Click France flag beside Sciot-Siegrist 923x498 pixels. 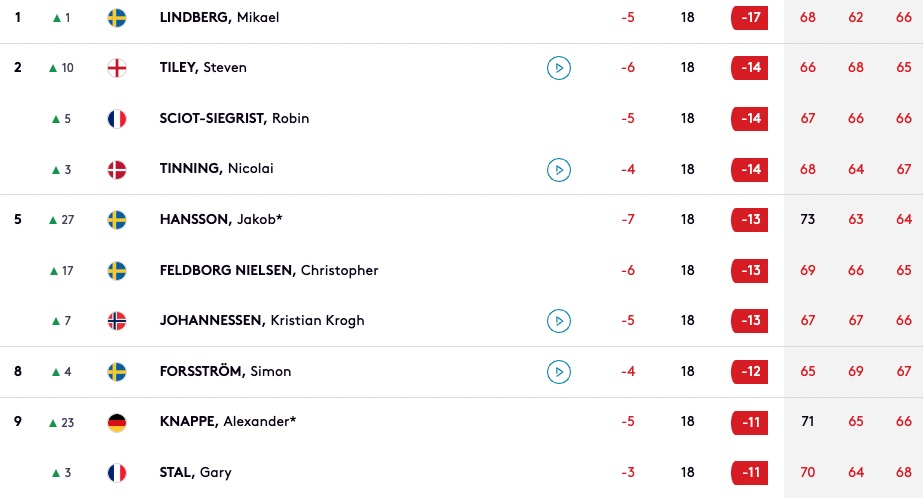[x=117, y=119]
